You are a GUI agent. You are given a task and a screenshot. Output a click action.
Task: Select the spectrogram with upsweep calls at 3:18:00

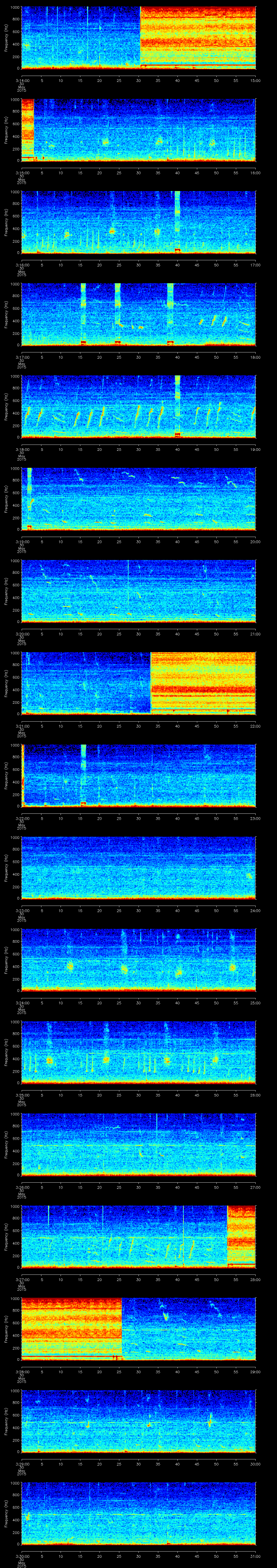[x=138, y=407]
